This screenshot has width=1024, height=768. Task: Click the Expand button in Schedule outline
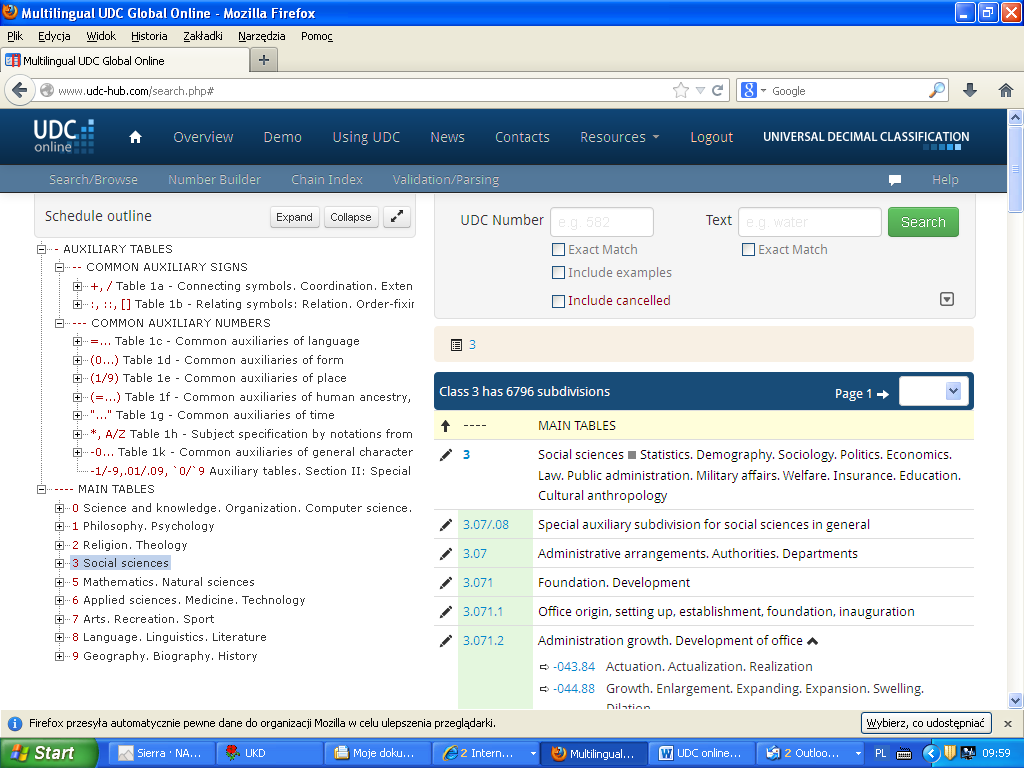pyautogui.click(x=294, y=217)
